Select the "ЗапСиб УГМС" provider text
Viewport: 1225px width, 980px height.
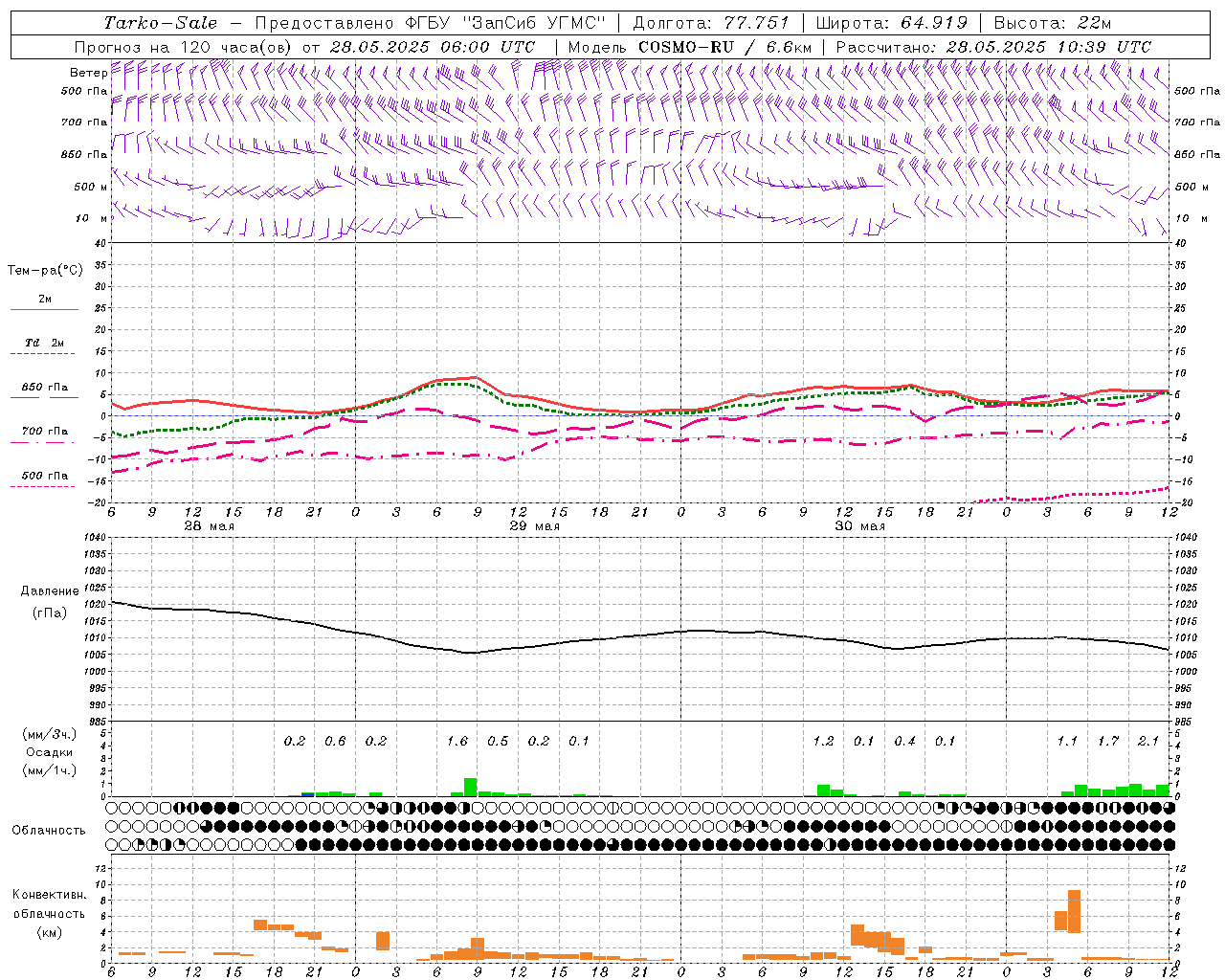click(x=534, y=23)
